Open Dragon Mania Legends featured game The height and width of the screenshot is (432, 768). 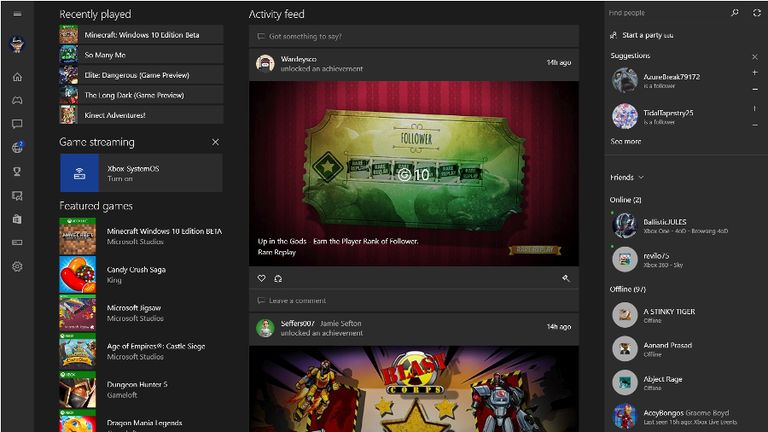click(x=141, y=421)
